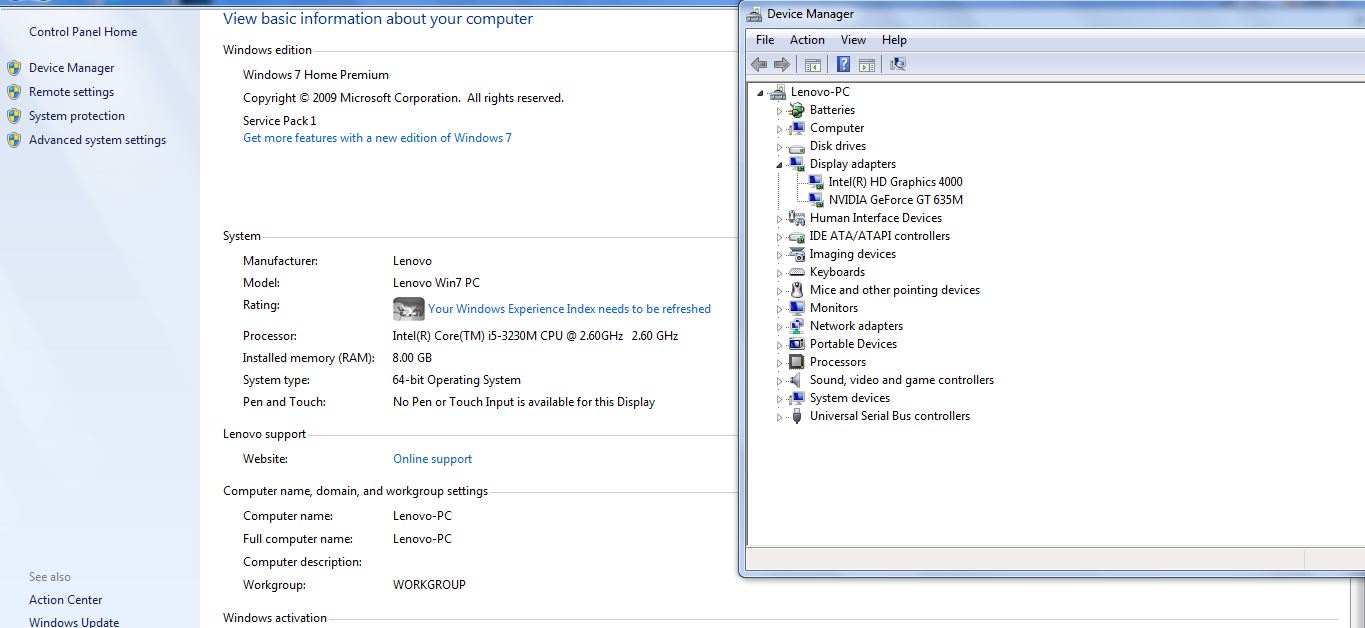Open the Action menu in Device Manager
Viewport: 1365px width, 628px height.
coord(807,40)
